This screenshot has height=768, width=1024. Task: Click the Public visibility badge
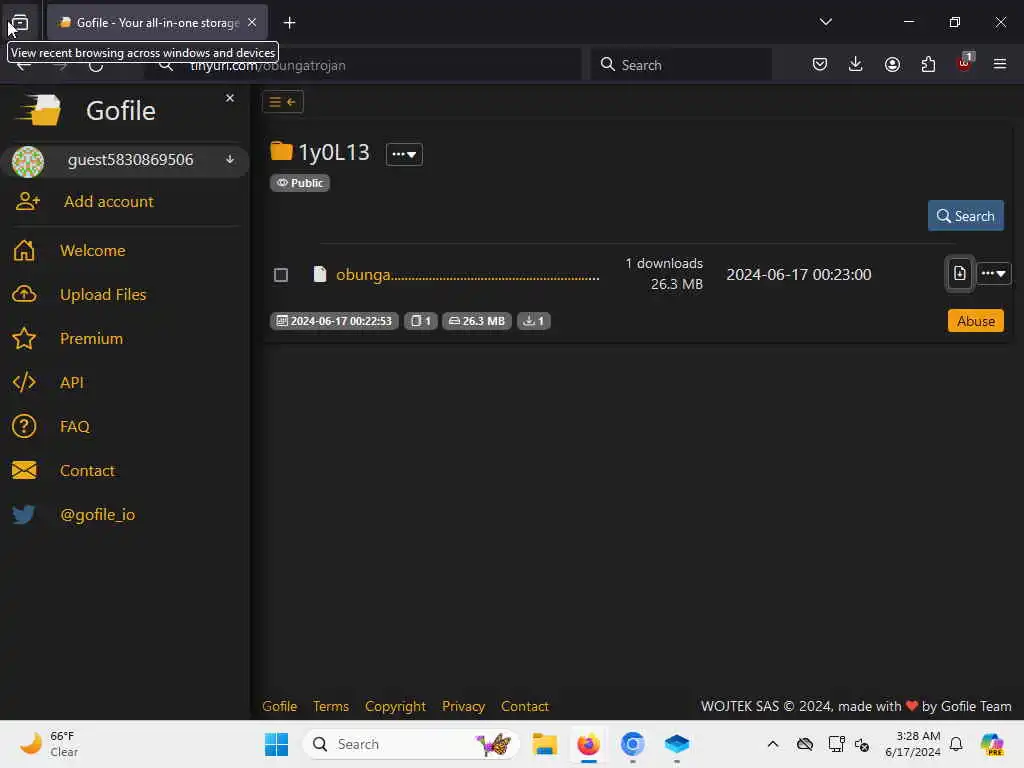[x=300, y=183]
